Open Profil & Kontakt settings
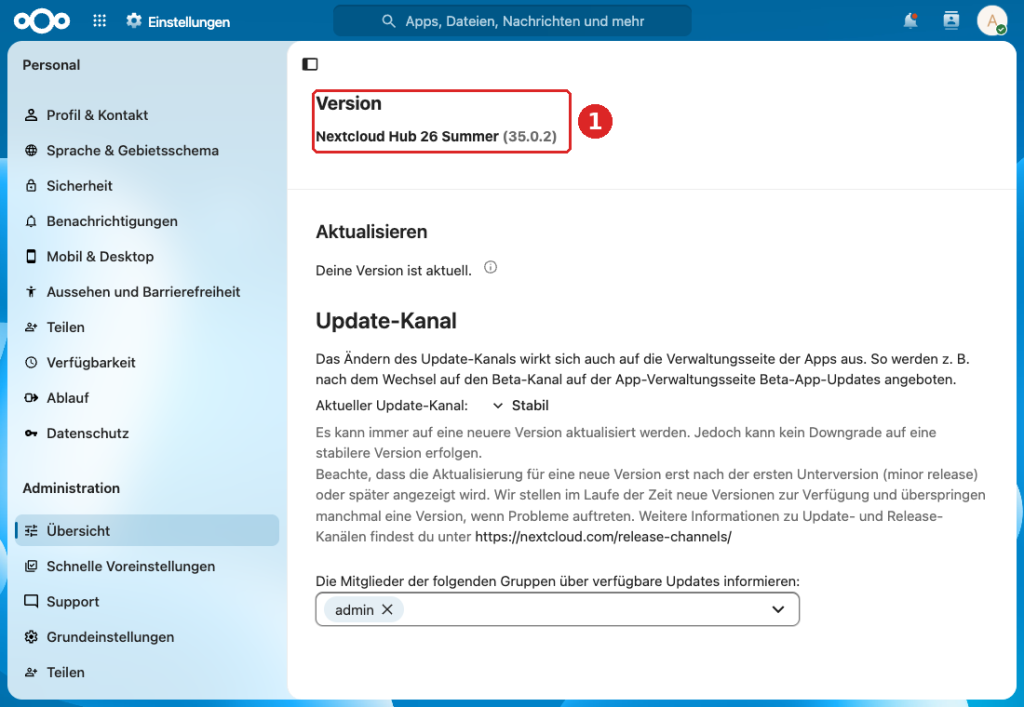The height and width of the screenshot is (707, 1024). click(147, 115)
